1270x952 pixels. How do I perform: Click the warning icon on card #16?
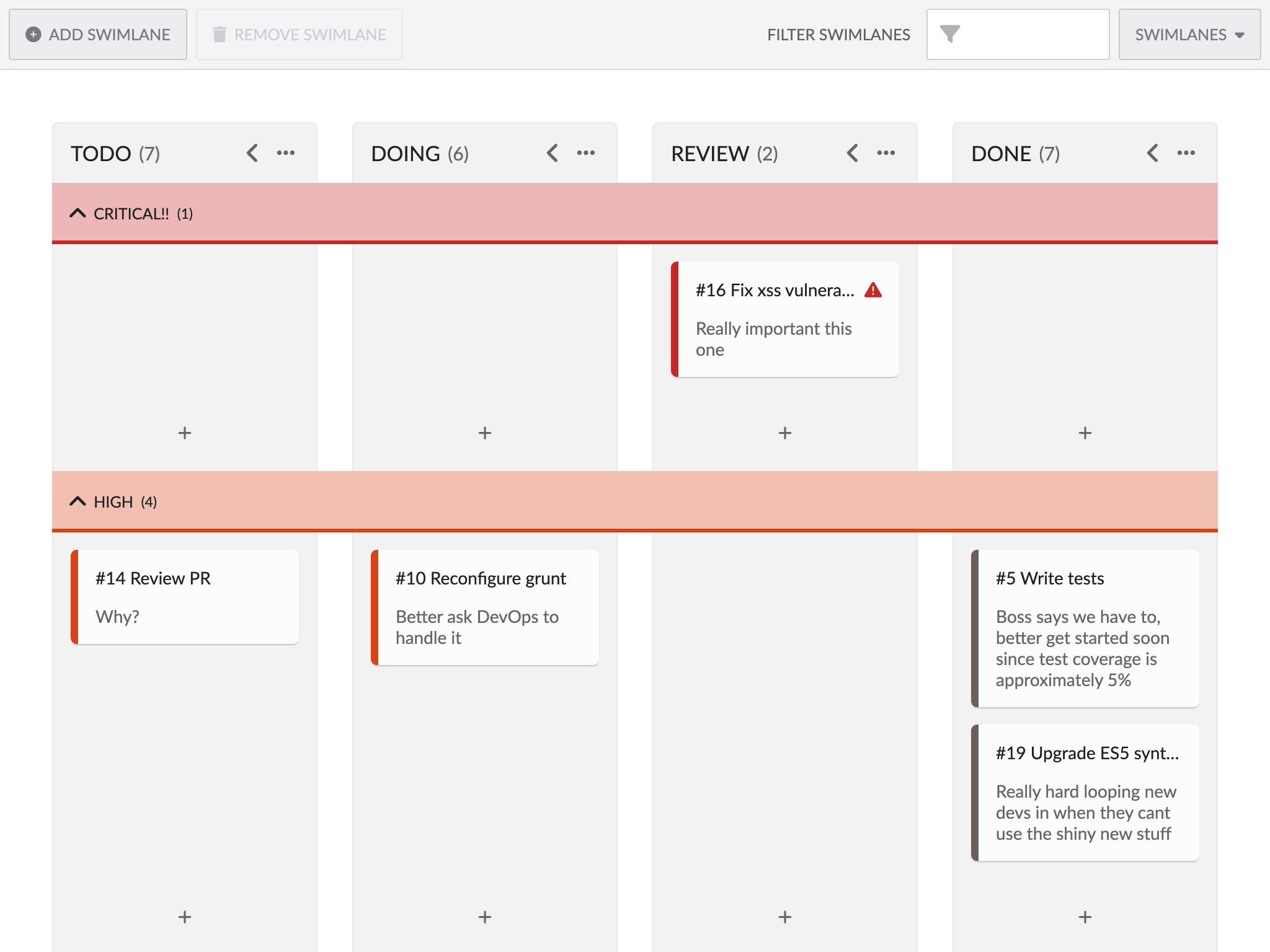874,289
